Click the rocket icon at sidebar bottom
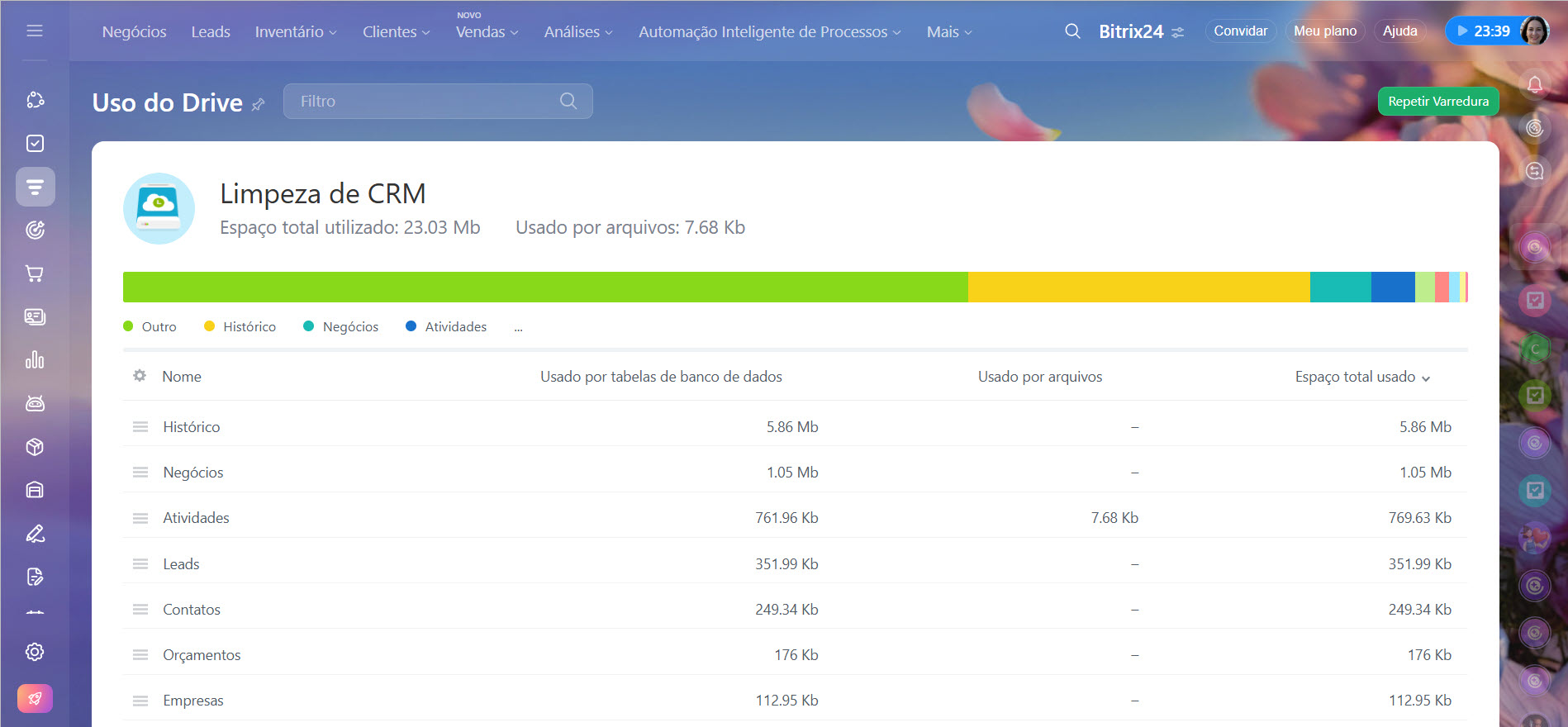The image size is (1568, 727). tap(35, 699)
